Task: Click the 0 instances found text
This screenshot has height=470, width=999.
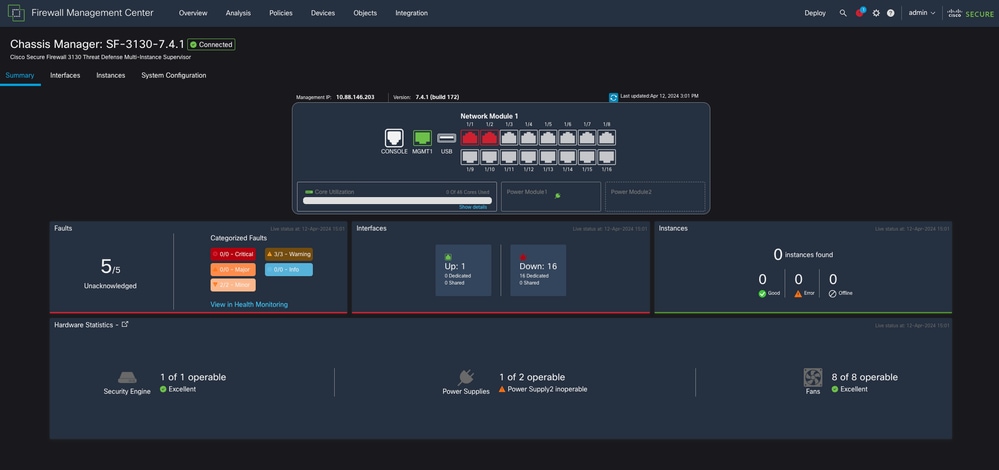Action: coord(803,255)
